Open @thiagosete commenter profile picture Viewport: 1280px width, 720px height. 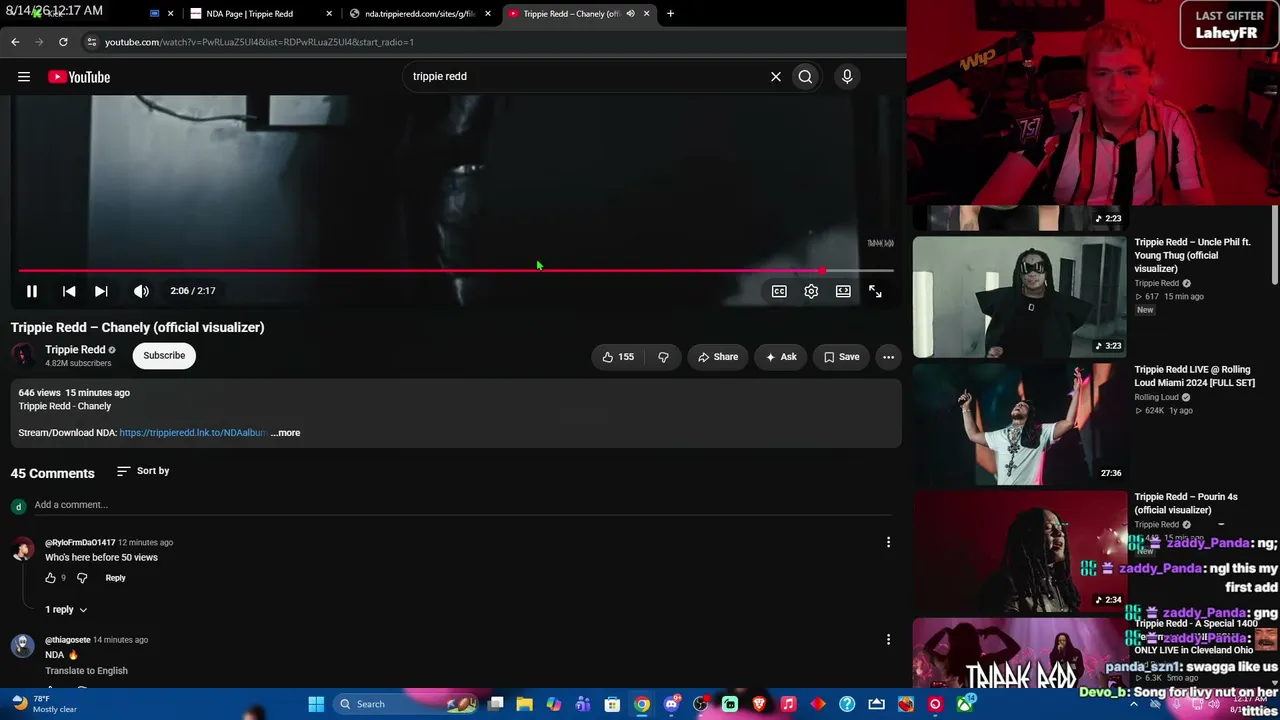(x=23, y=645)
